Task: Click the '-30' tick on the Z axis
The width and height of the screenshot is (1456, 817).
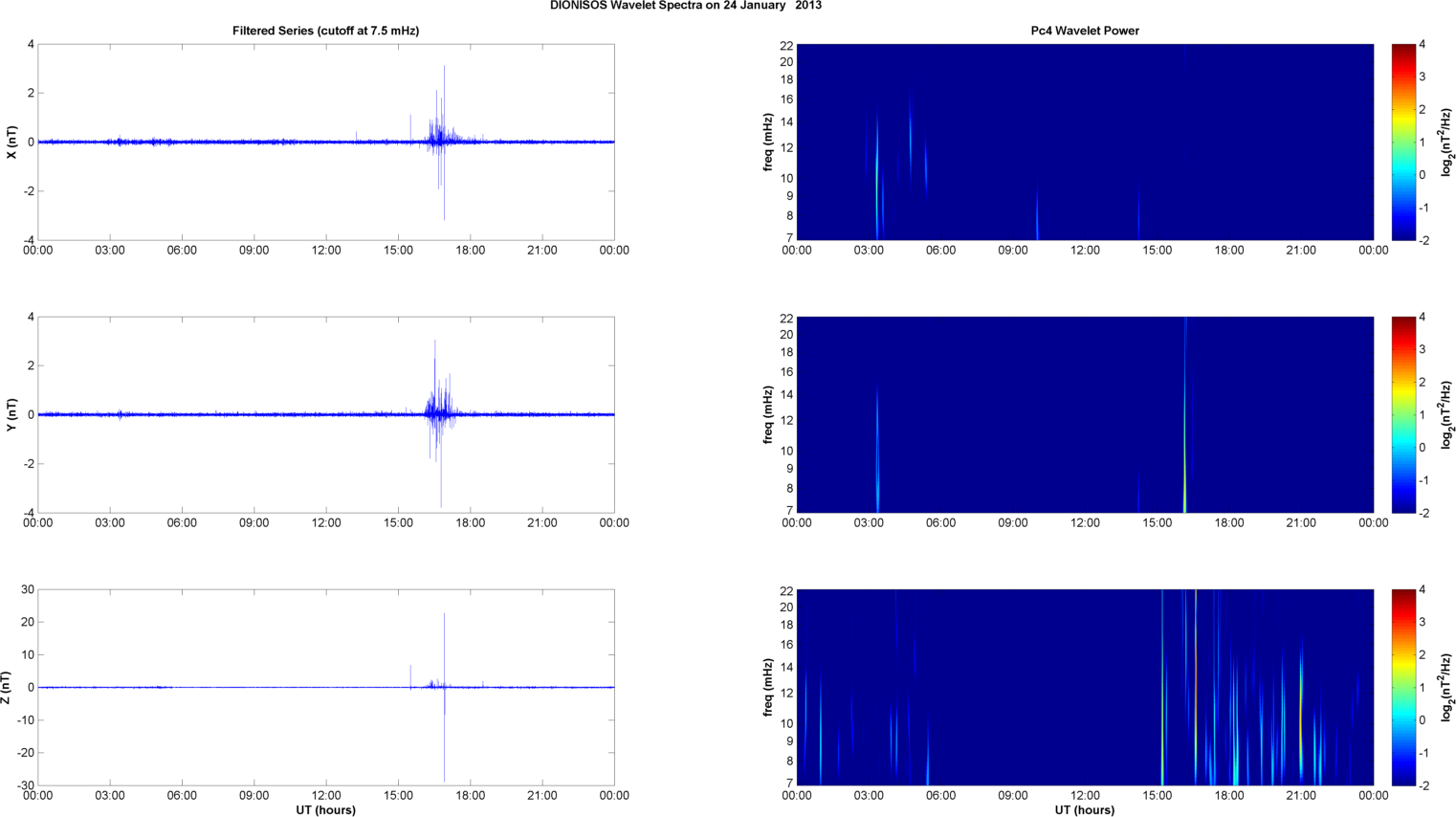Action: click(26, 785)
